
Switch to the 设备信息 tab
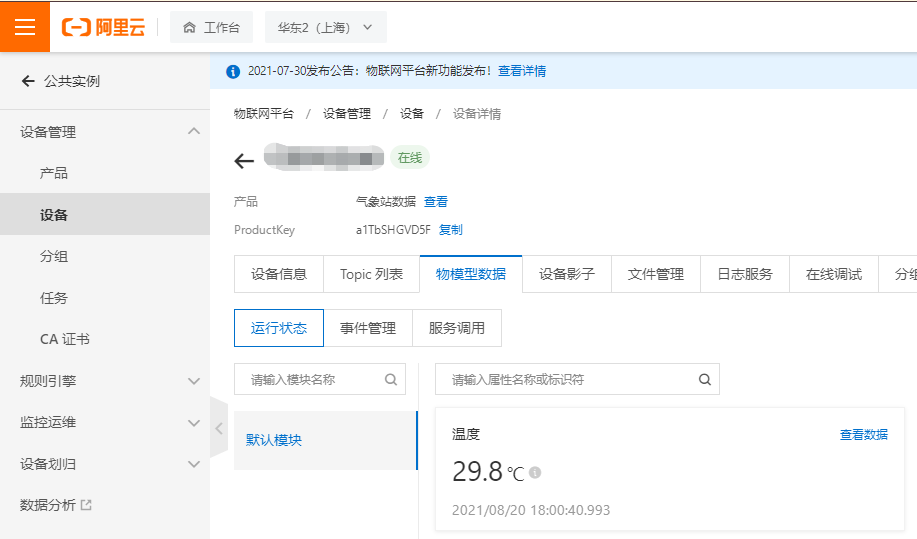279,274
